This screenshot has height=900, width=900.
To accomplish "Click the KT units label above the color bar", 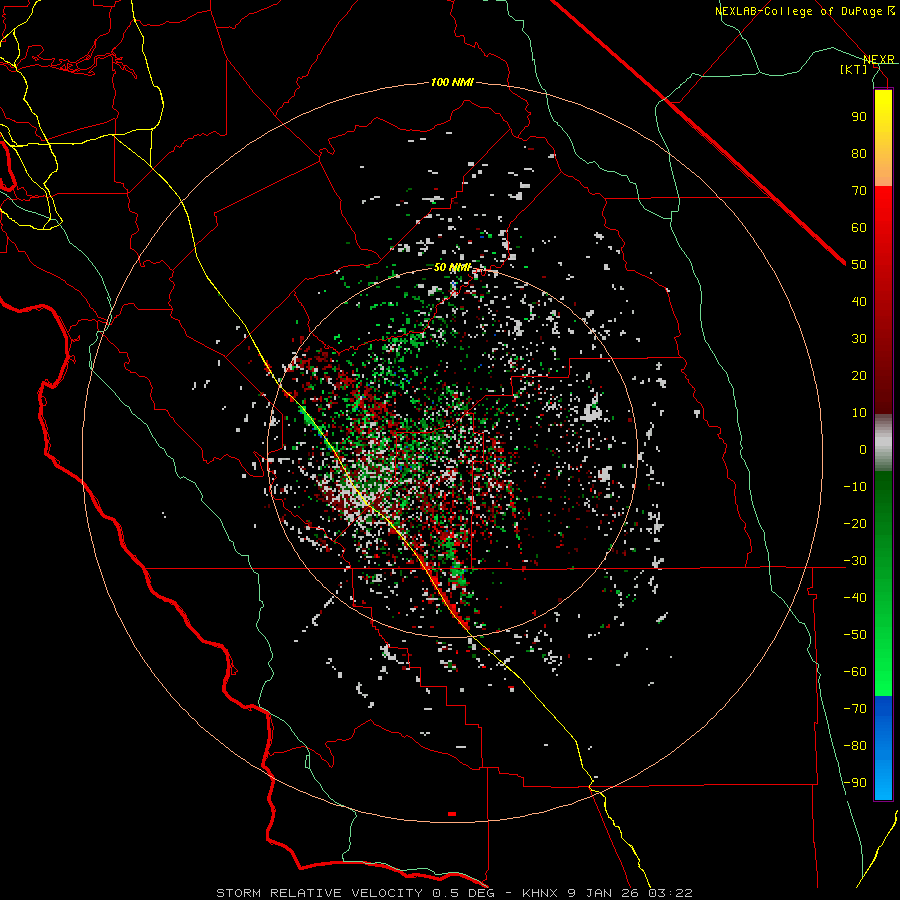I will point(853,69).
